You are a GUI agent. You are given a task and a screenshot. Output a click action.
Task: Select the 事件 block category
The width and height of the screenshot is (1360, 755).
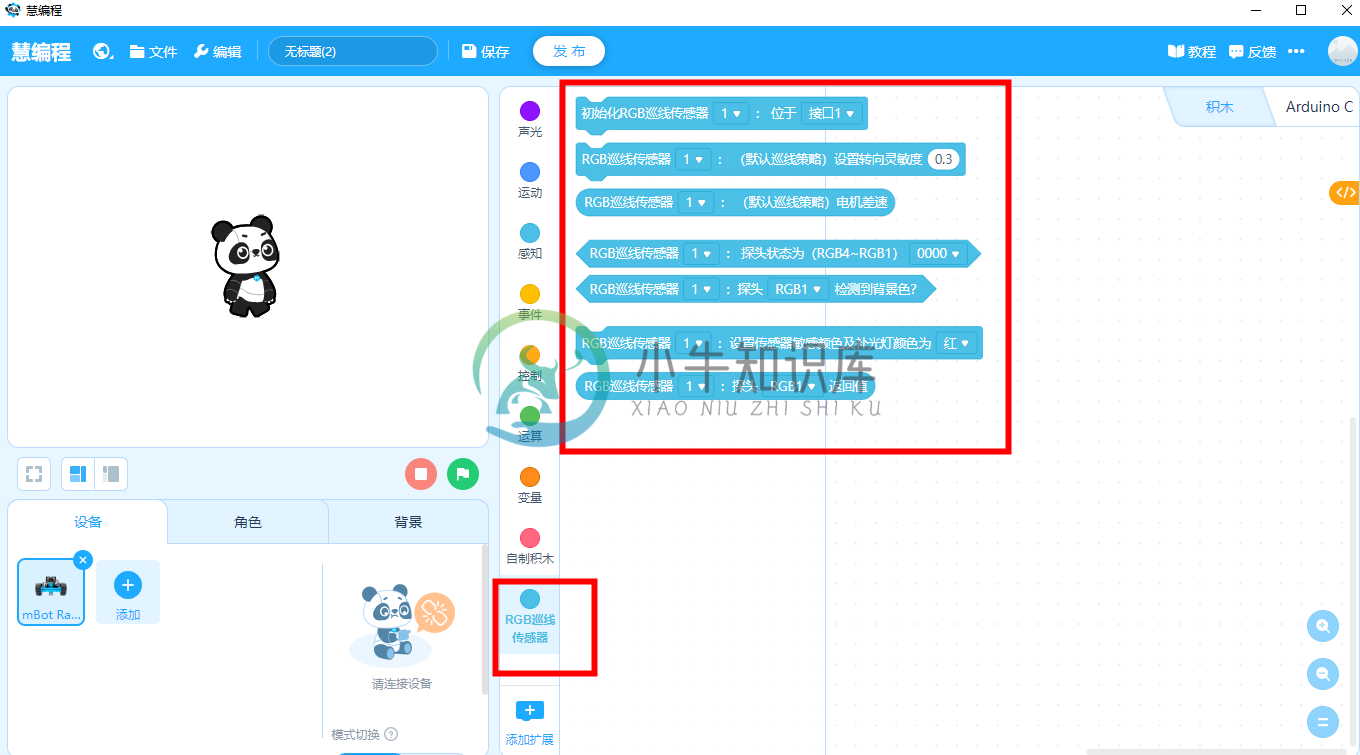click(530, 302)
